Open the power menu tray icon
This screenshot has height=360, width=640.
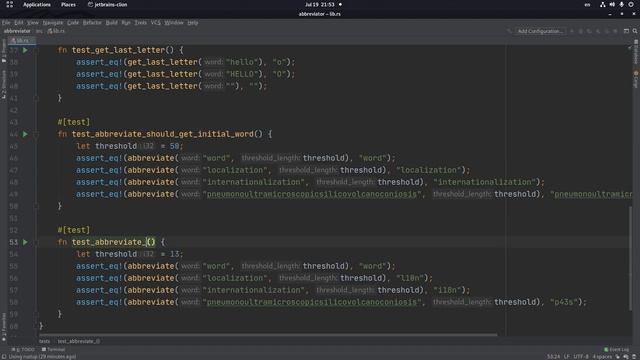pos(631,4)
